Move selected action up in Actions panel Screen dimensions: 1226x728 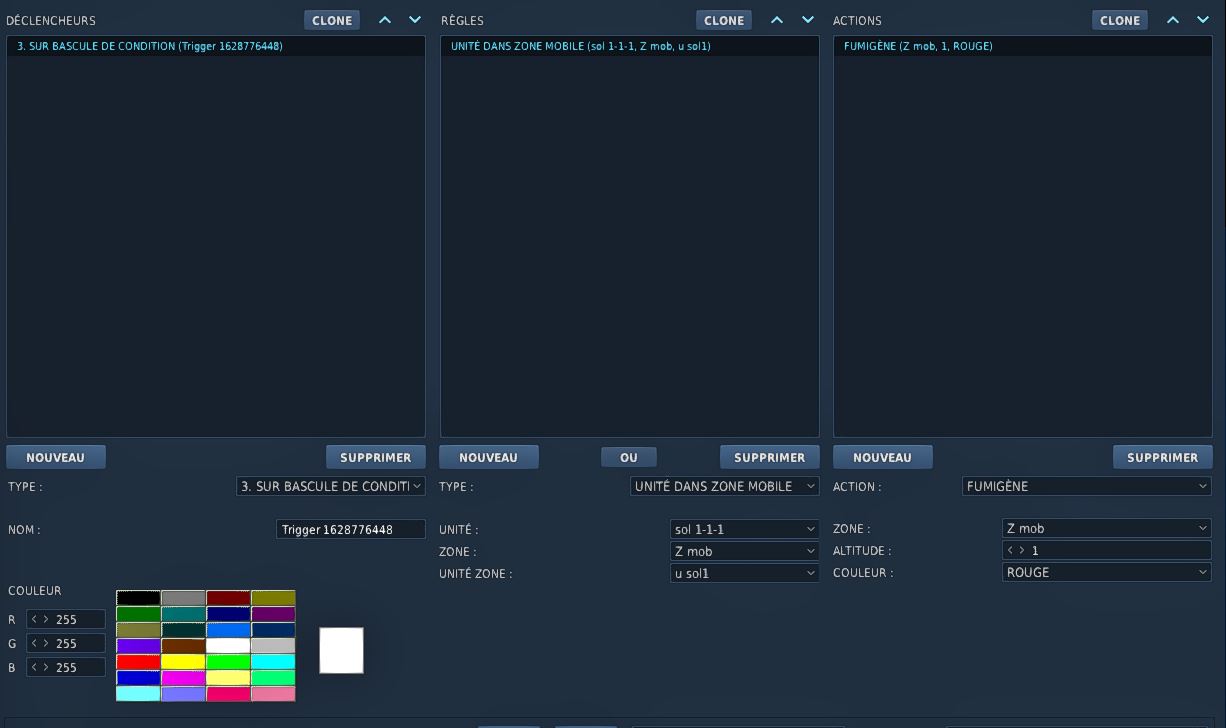[1173, 20]
